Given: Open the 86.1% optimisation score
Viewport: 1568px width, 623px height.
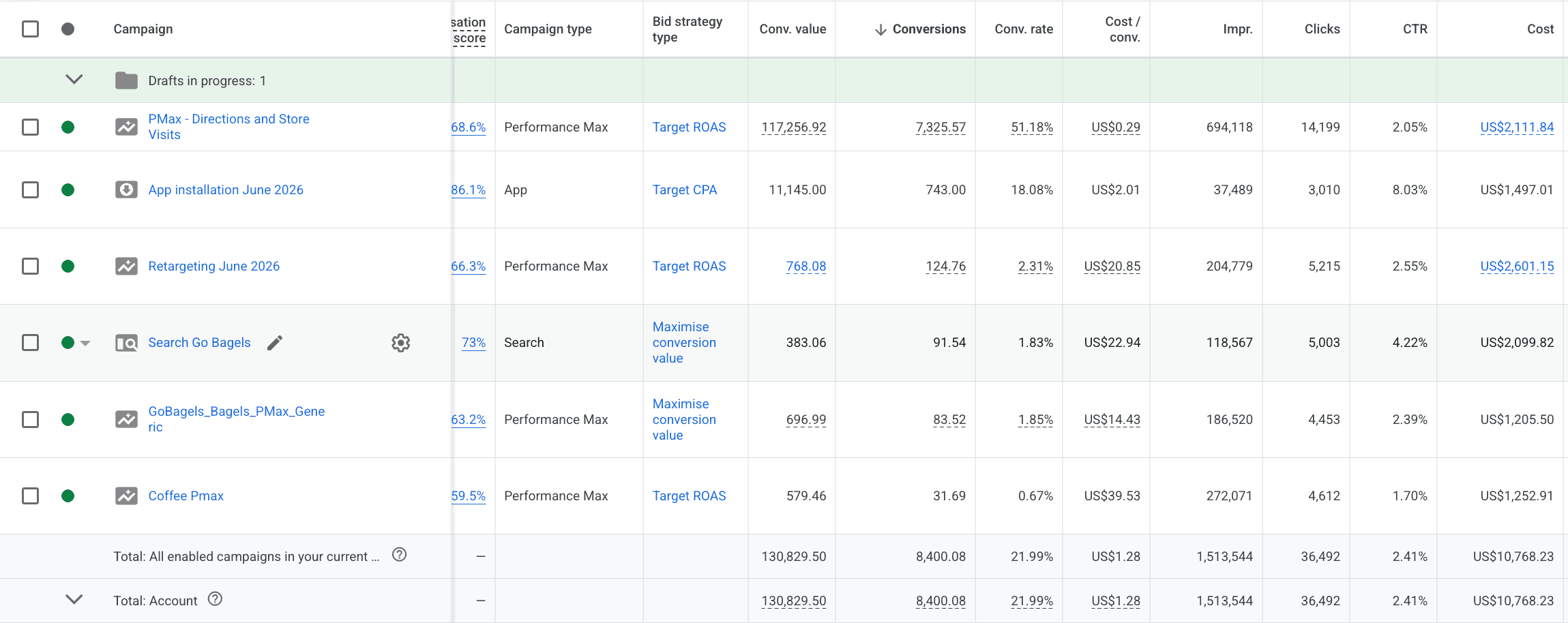Looking at the screenshot, I should click(x=469, y=189).
